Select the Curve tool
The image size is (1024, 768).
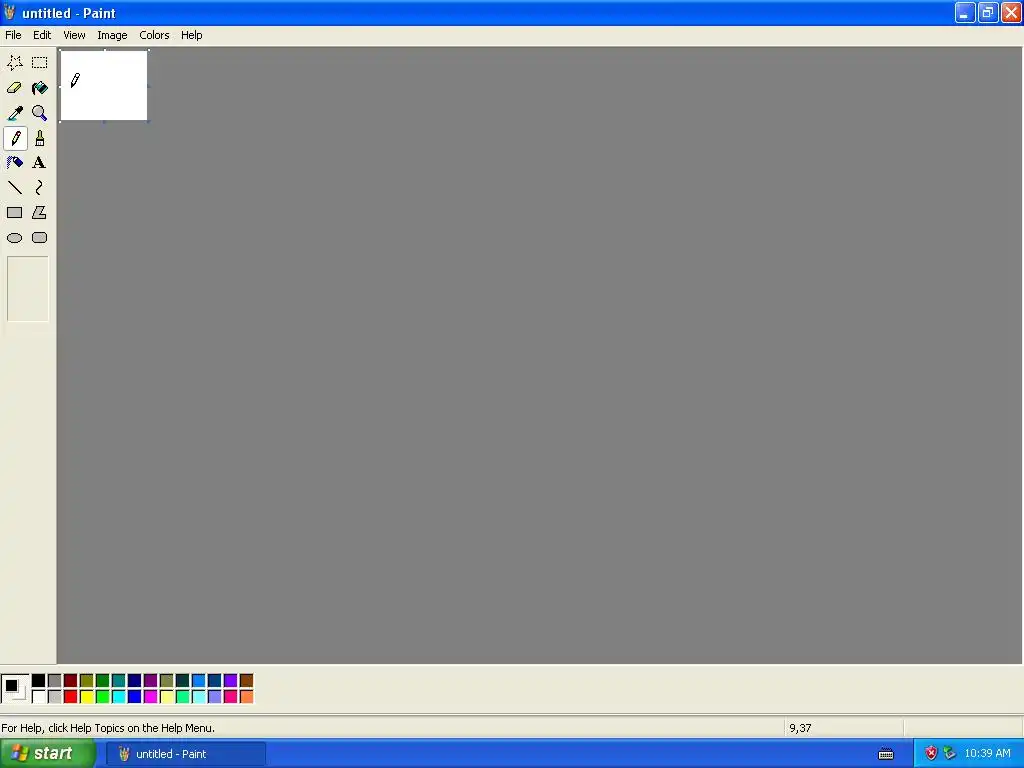[x=40, y=188]
